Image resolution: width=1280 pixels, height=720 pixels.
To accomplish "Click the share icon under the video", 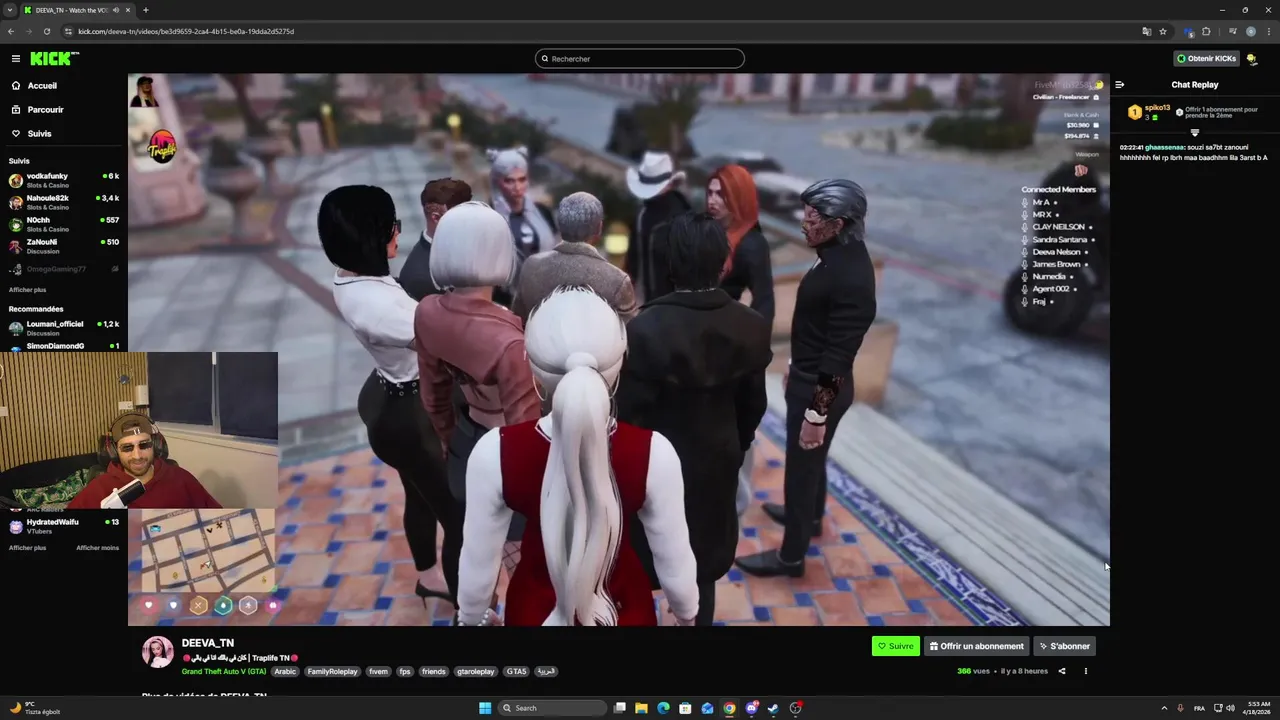I will (1062, 671).
